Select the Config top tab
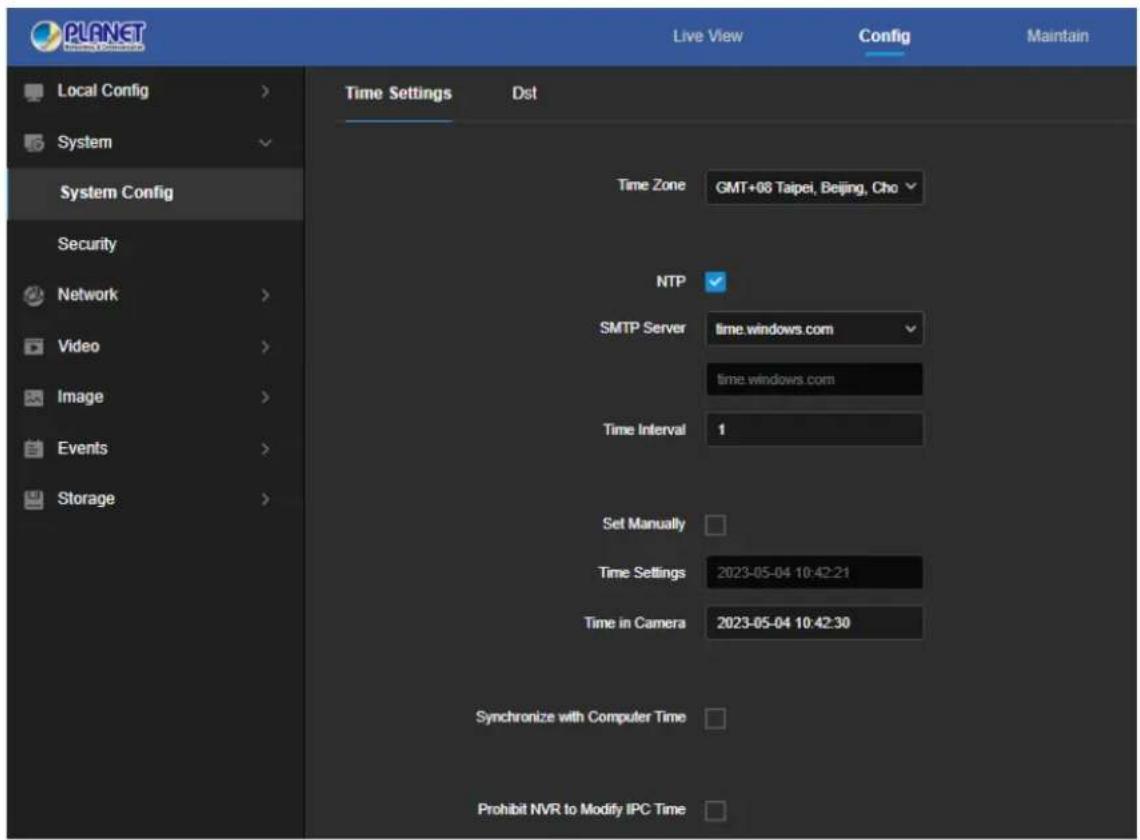 (x=884, y=36)
